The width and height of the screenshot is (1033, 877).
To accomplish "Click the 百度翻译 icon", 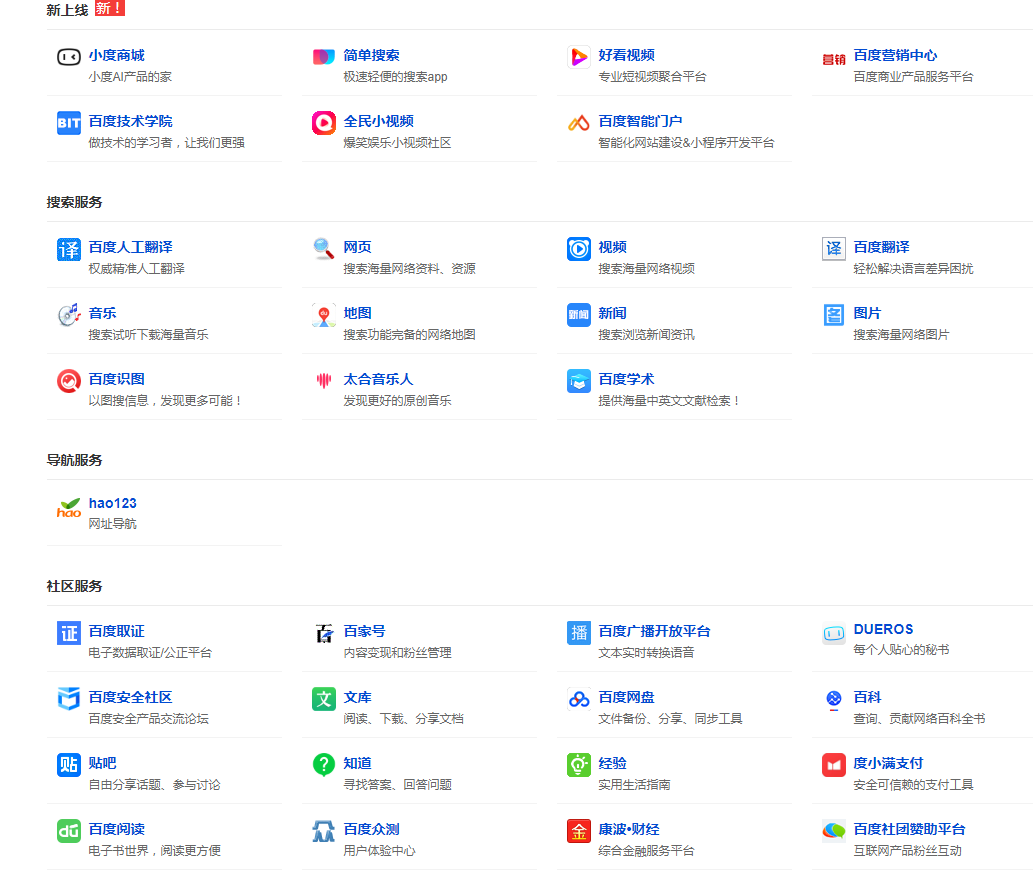I will (833, 249).
